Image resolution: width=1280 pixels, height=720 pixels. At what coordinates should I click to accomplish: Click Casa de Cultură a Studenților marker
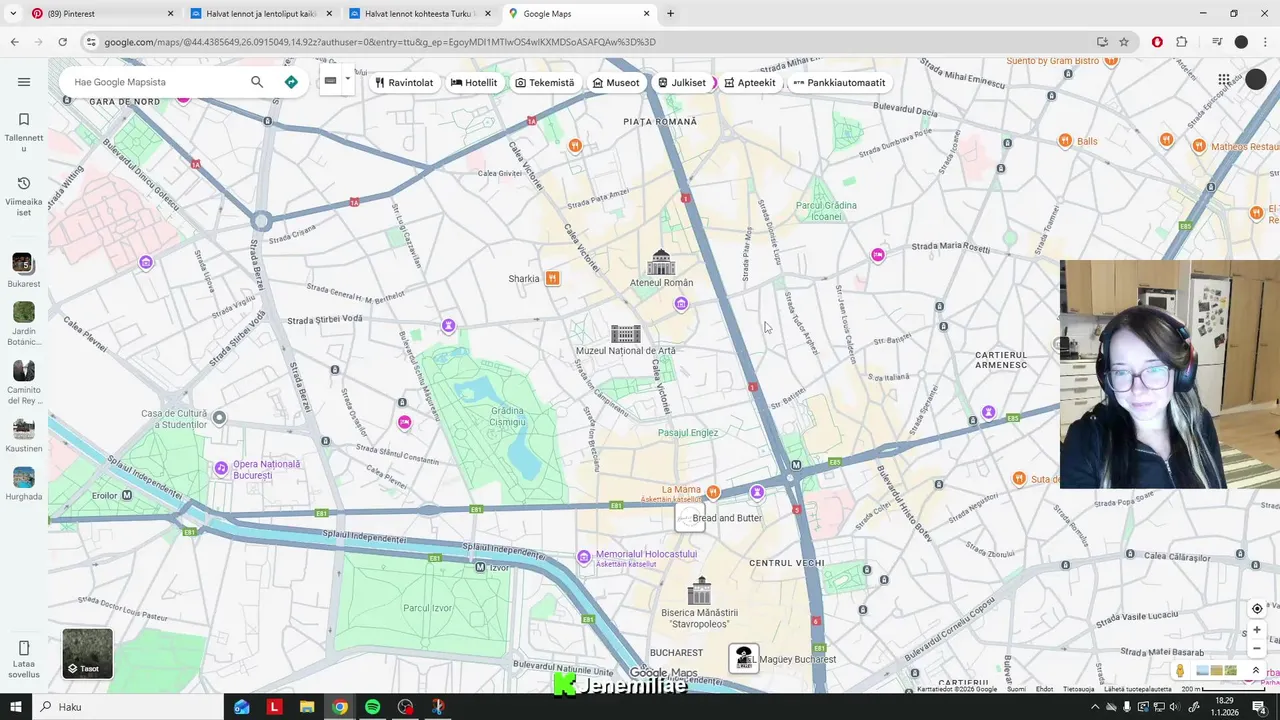(219, 418)
